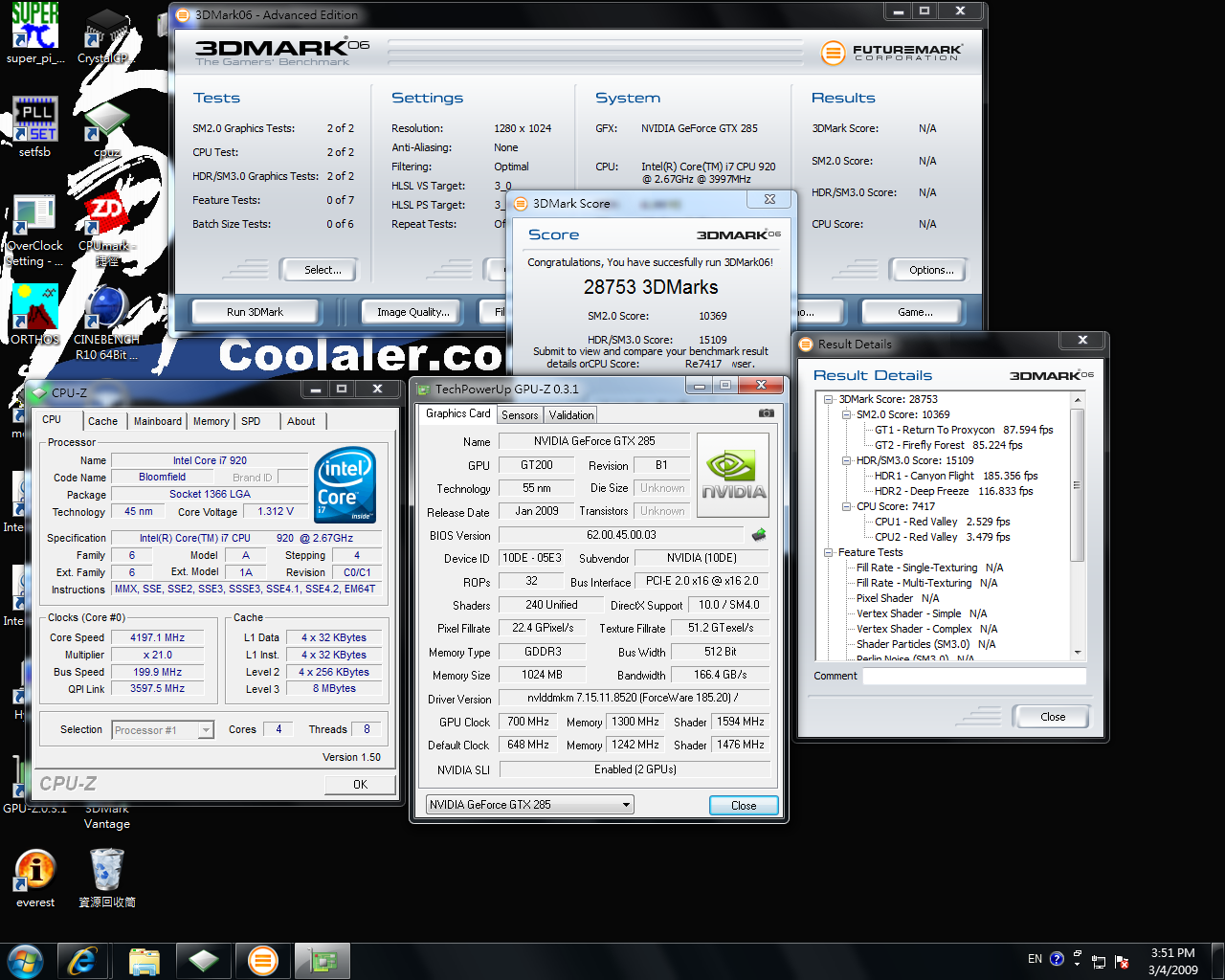Select HDR1 - Canyon Flight result row
The width and height of the screenshot is (1225, 980).
956,476
